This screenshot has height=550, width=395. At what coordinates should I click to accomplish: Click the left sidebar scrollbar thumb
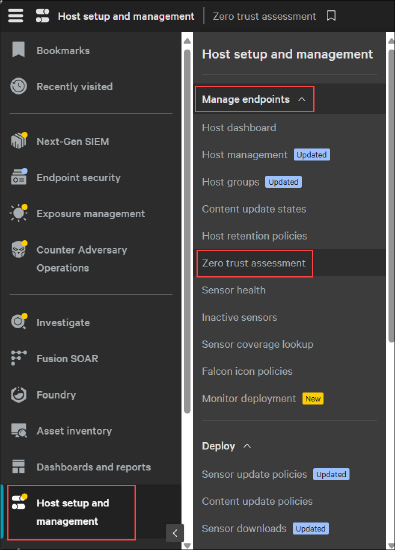[187, 232]
